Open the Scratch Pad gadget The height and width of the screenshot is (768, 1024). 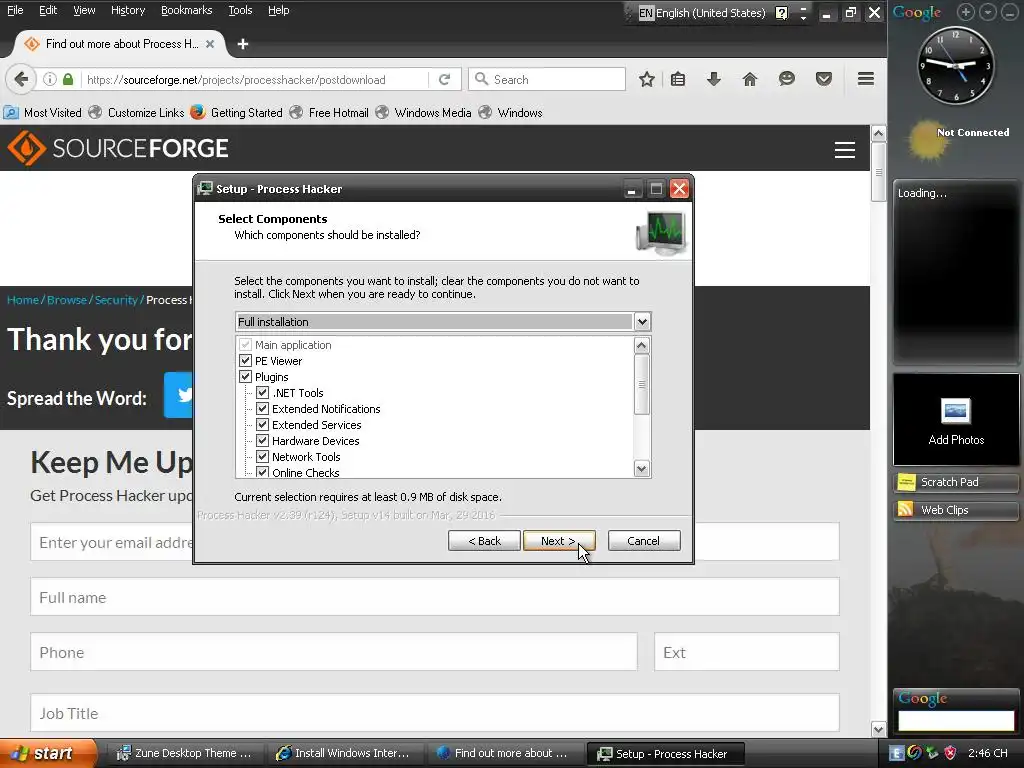point(955,482)
